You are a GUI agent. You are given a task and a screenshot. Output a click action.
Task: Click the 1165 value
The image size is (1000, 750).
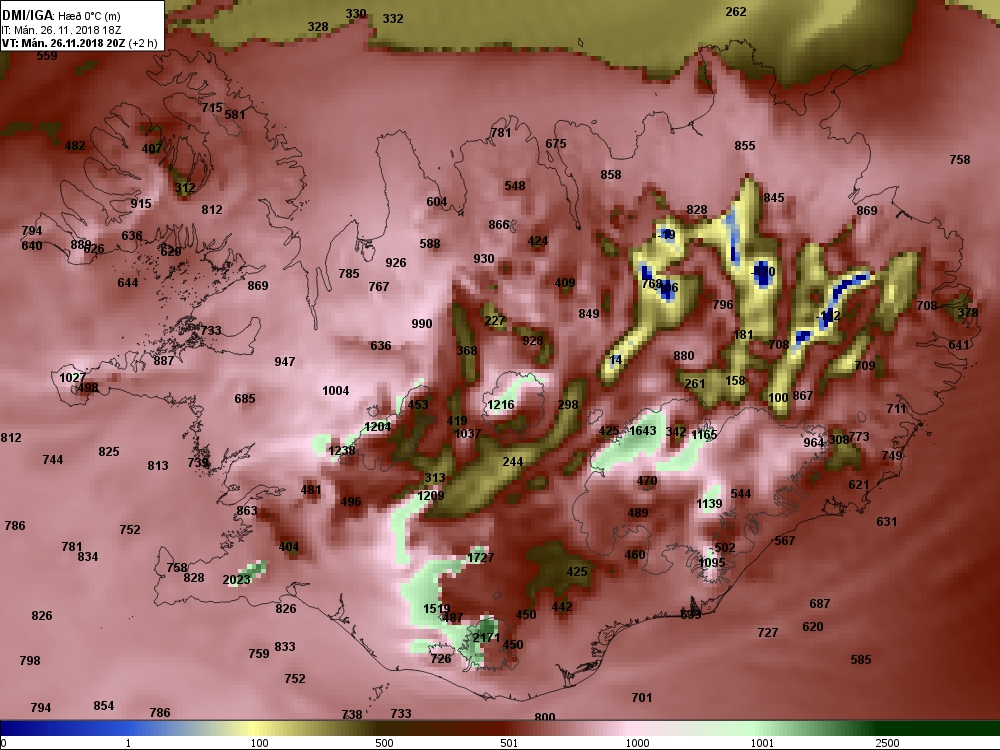click(x=704, y=435)
